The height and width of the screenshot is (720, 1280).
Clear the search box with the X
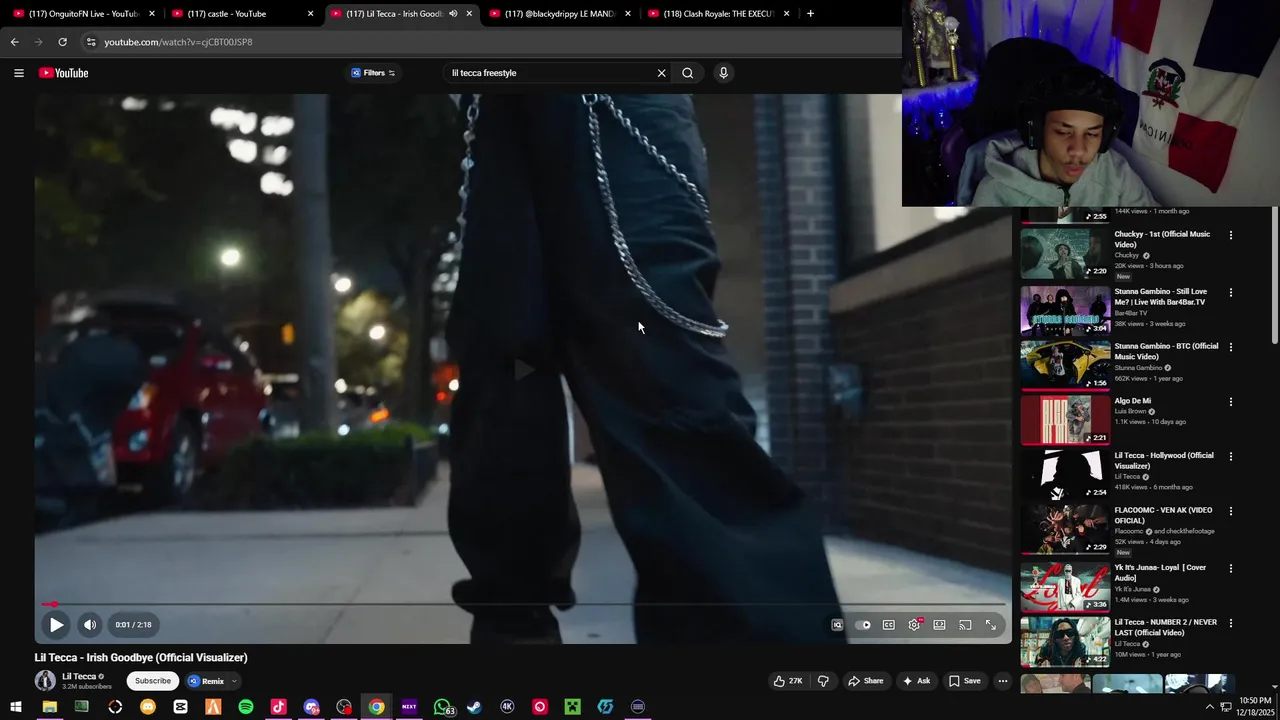click(x=661, y=73)
